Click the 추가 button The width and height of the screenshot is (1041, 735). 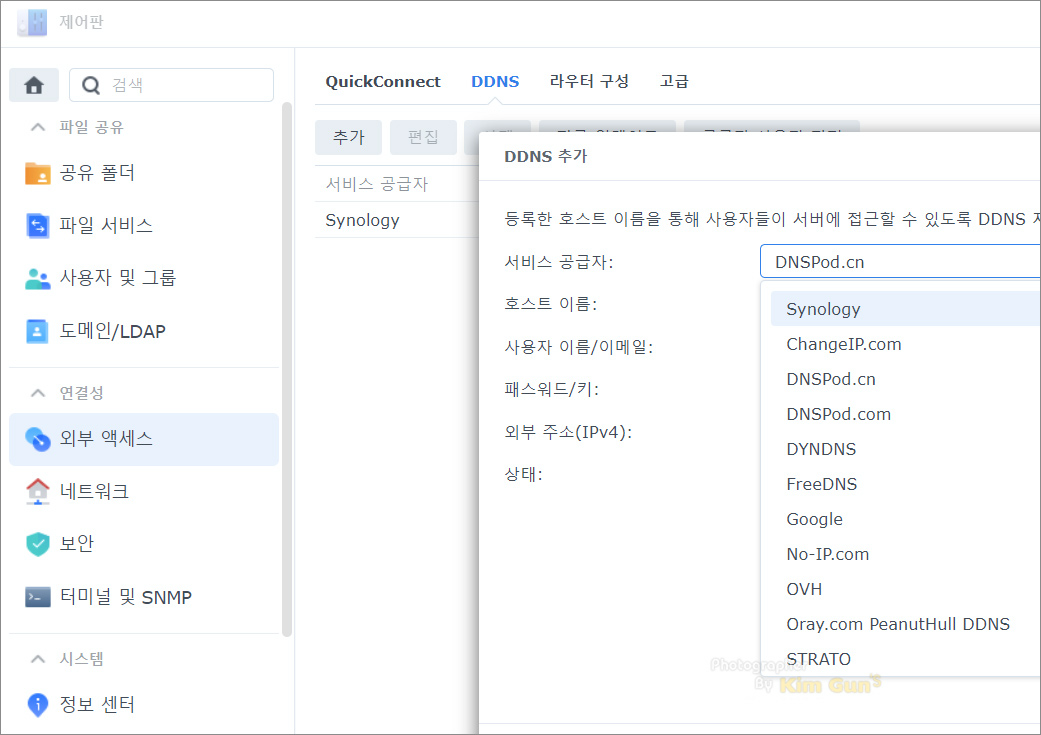[x=349, y=137]
